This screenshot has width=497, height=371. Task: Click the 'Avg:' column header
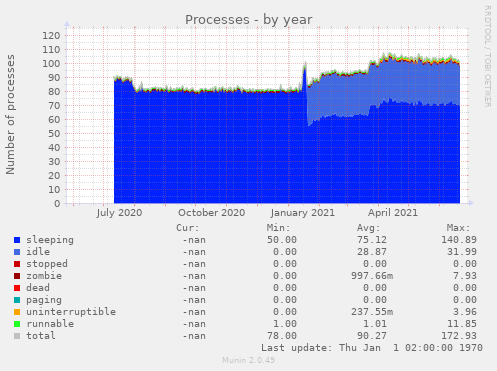(x=369, y=228)
